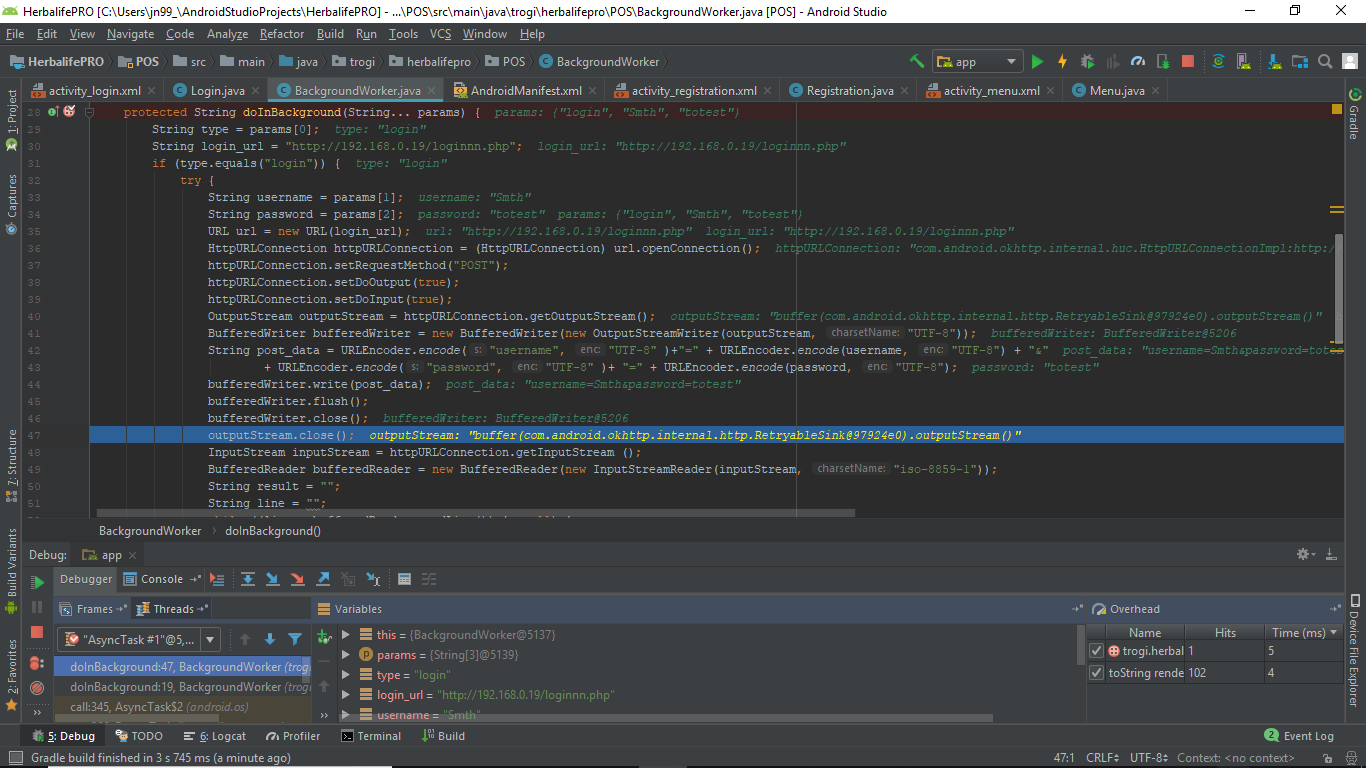Click the Profile app speedometer icon
The image size is (1366, 768).
pyautogui.click(x=1137, y=62)
